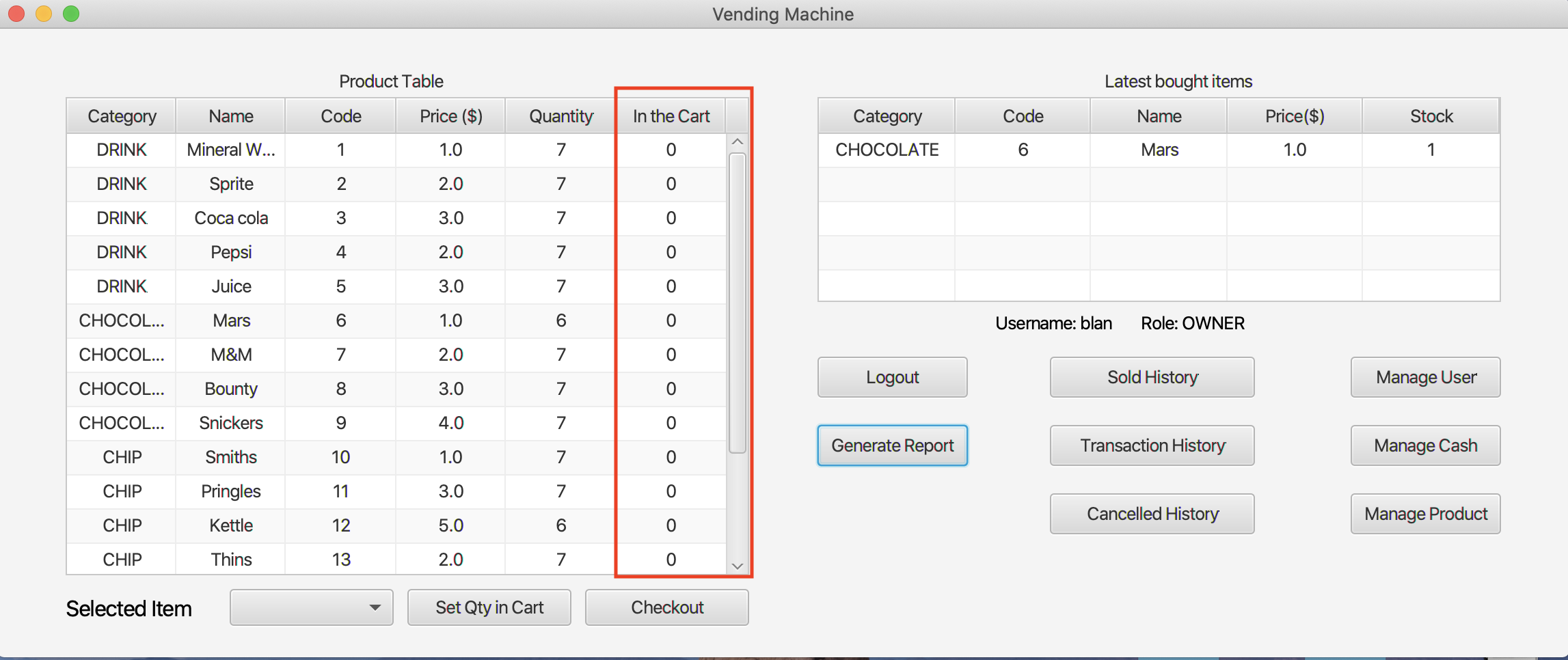Click the product table scrollbar thumb

(x=738, y=302)
